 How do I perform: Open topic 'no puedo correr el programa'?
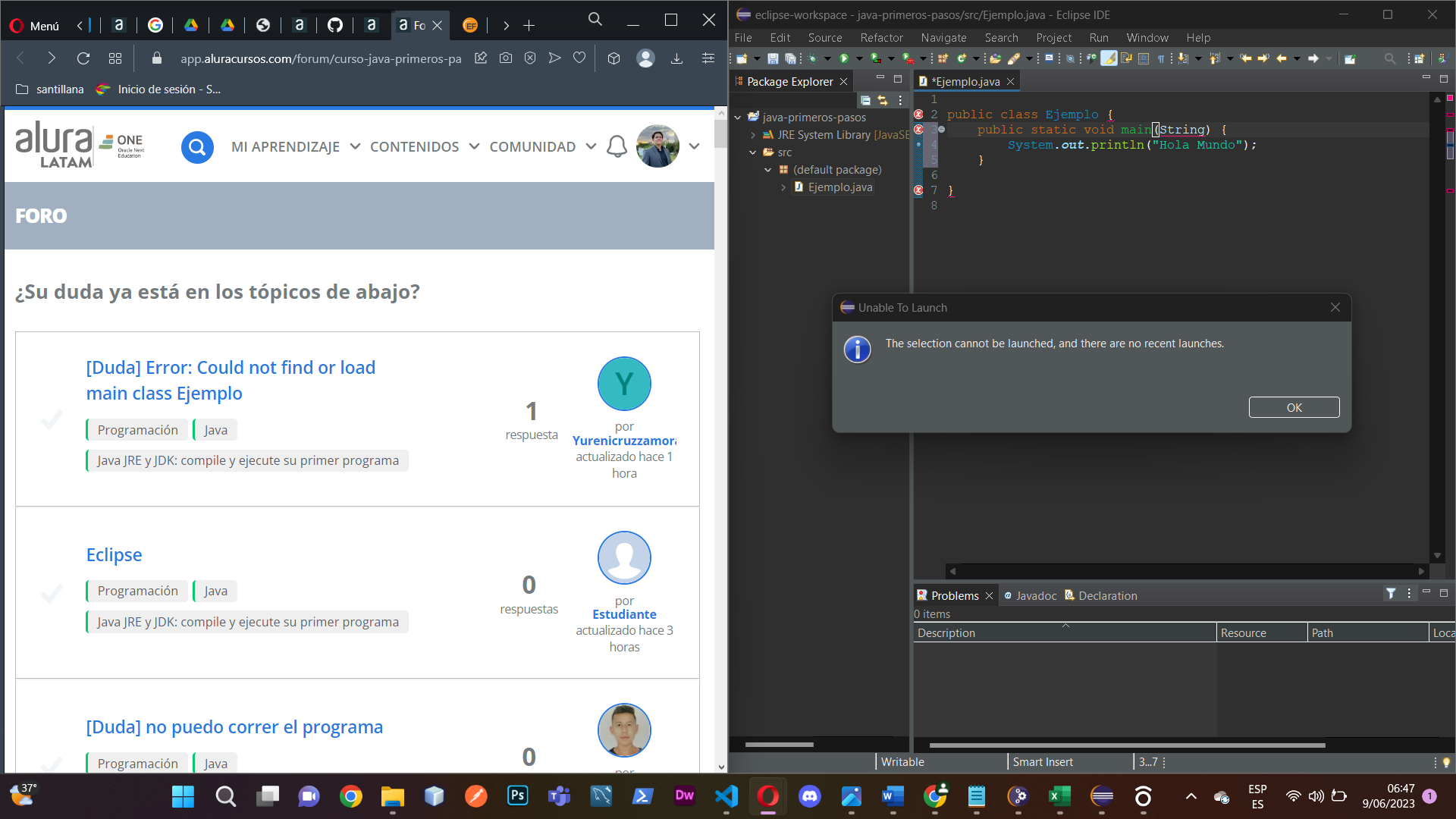pos(234,726)
